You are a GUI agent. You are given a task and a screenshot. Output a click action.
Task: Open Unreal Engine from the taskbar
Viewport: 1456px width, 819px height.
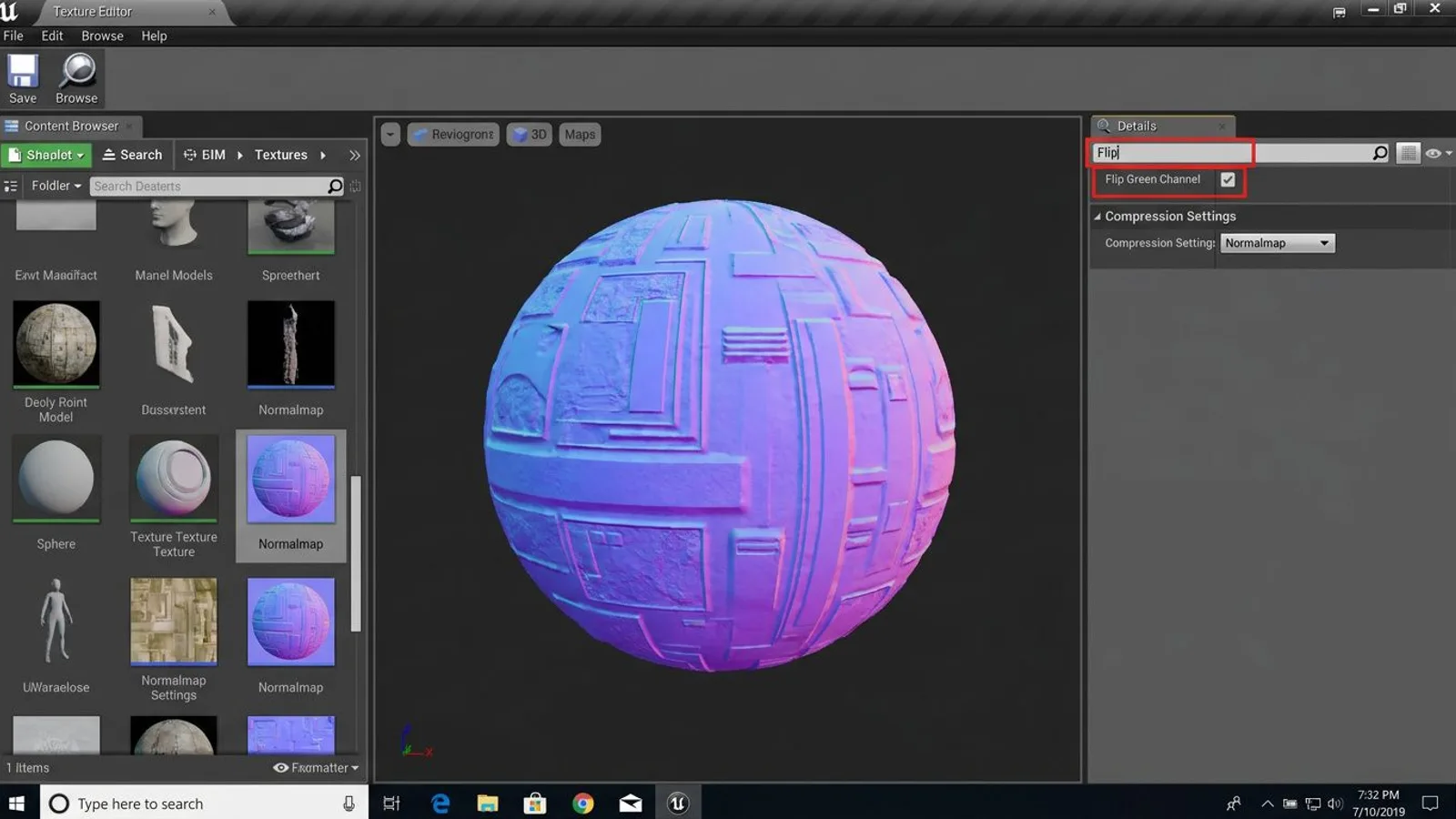[677, 804]
